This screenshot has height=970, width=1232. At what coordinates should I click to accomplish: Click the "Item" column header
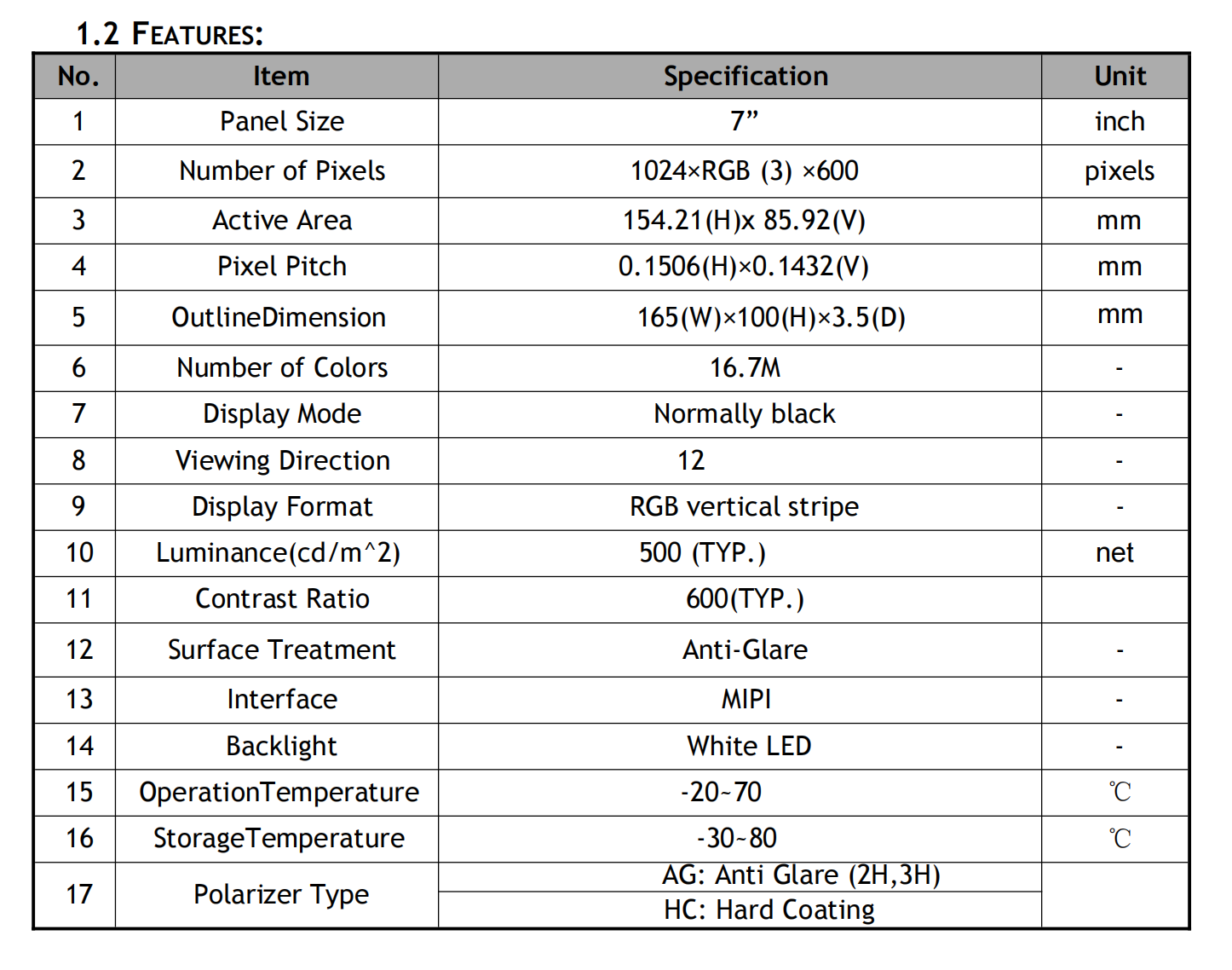click(280, 76)
